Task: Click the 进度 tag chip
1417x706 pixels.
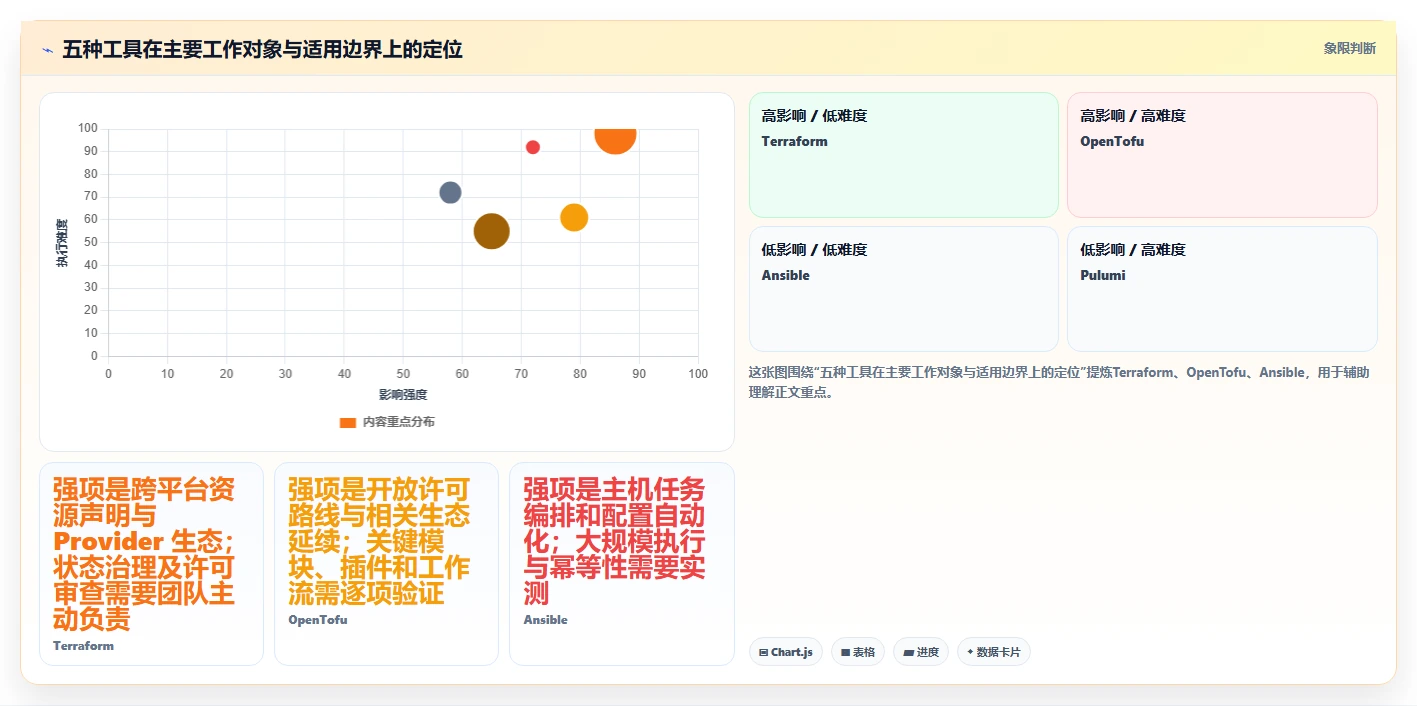Action: pos(921,652)
